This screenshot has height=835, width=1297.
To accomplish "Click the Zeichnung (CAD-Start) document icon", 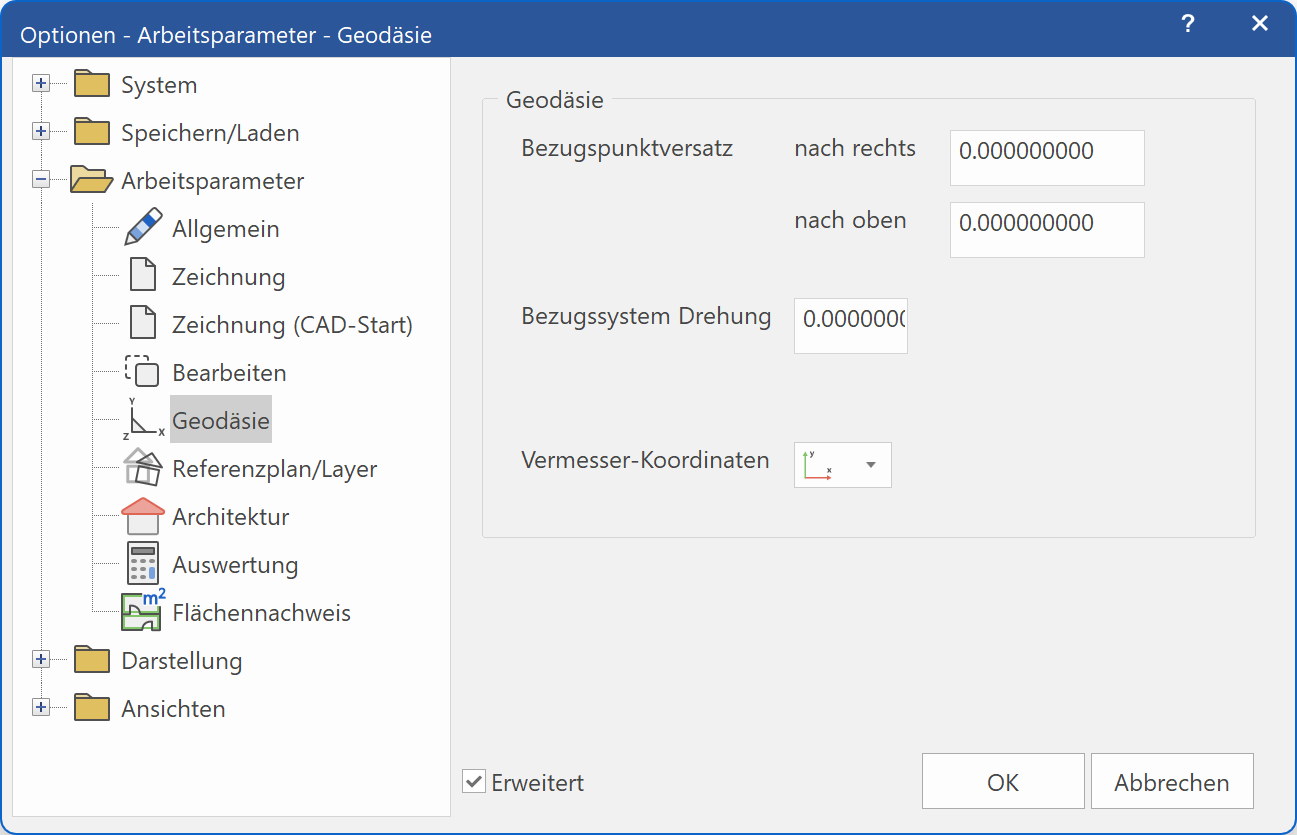I will [143, 323].
